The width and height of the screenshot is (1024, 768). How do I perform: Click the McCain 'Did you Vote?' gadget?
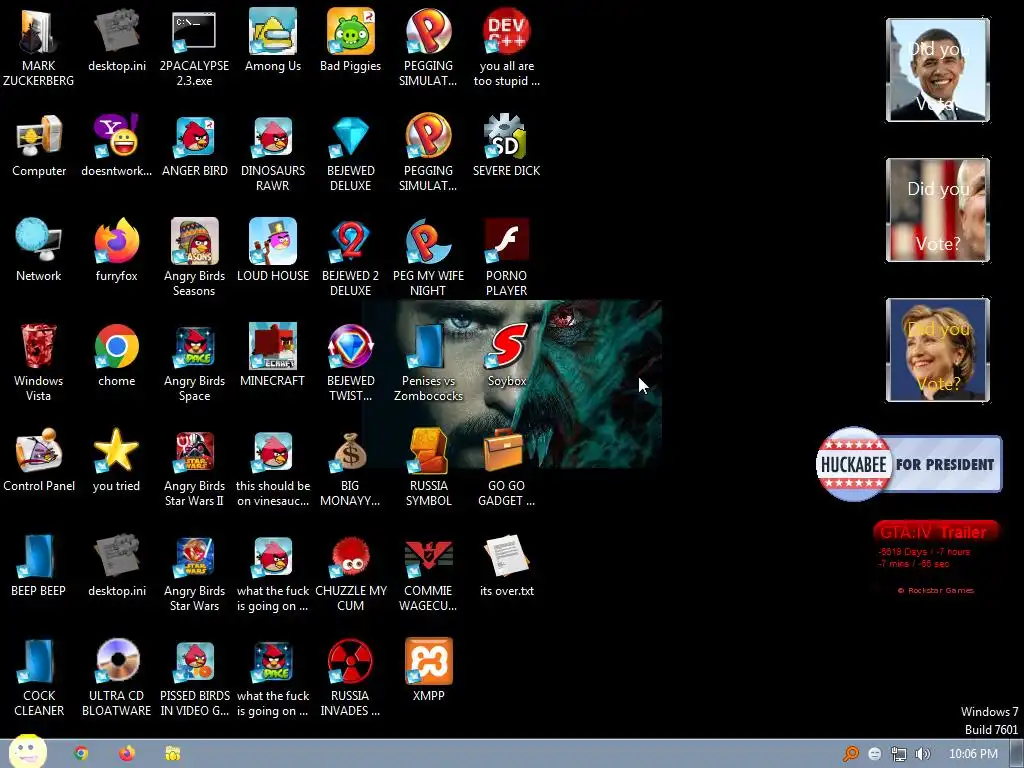(x=938, y=210)
